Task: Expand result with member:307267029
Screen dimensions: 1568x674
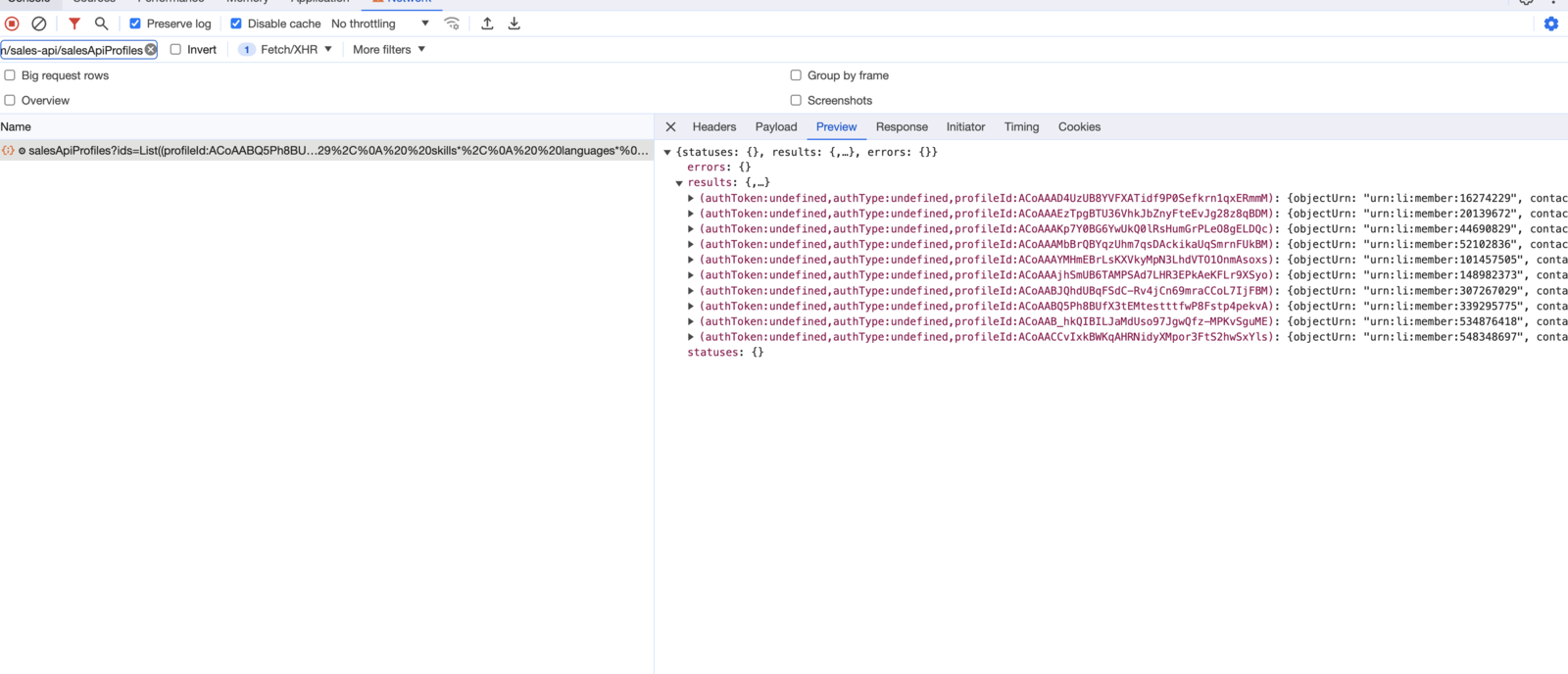Action: (691, 291)
